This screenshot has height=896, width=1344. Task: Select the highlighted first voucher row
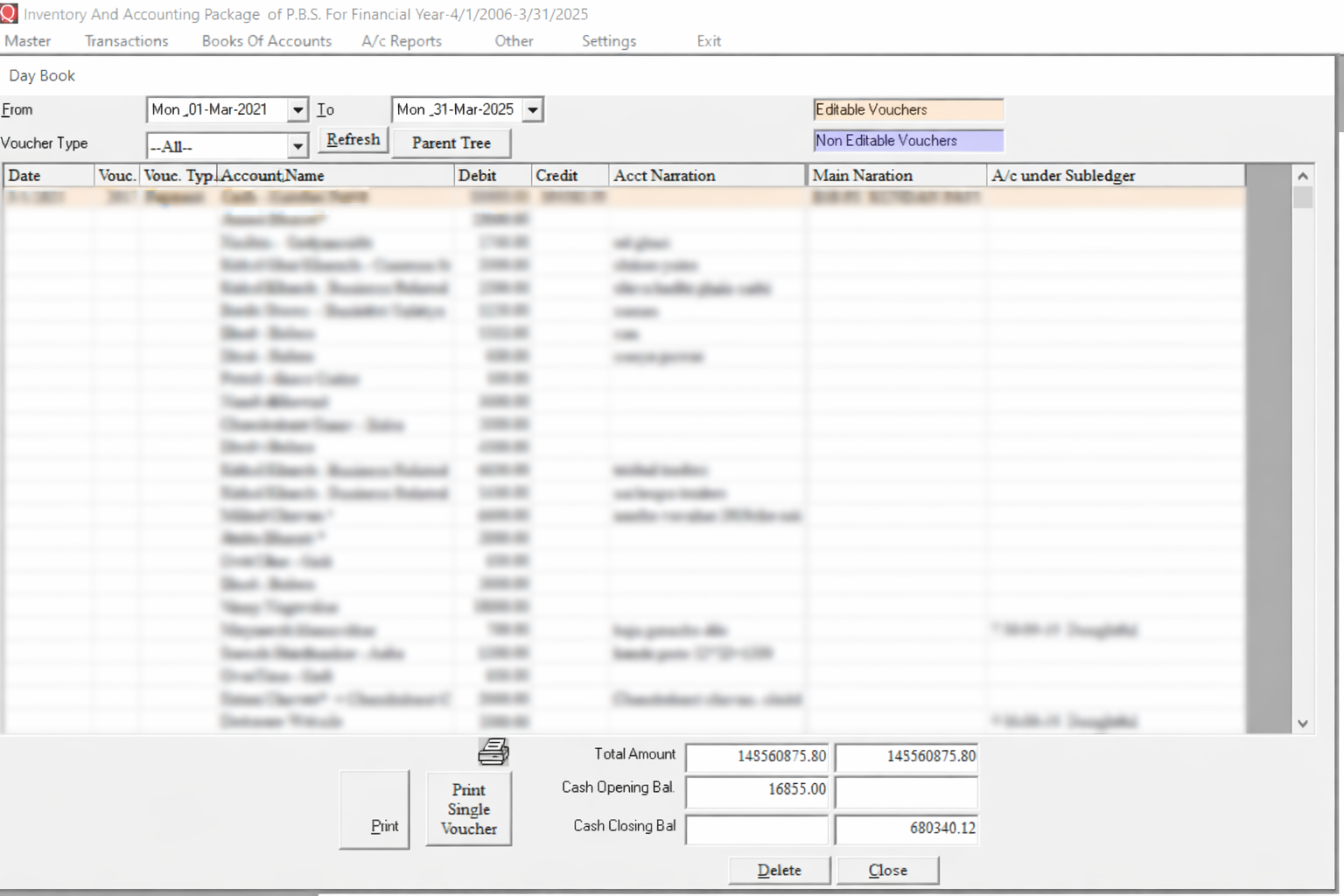pyautogui.click(x=624, y=198)
